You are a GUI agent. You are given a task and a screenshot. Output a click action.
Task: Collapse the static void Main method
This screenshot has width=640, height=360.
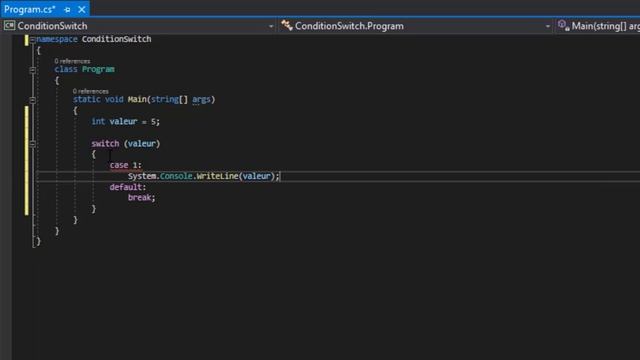[x=33, y=100]
